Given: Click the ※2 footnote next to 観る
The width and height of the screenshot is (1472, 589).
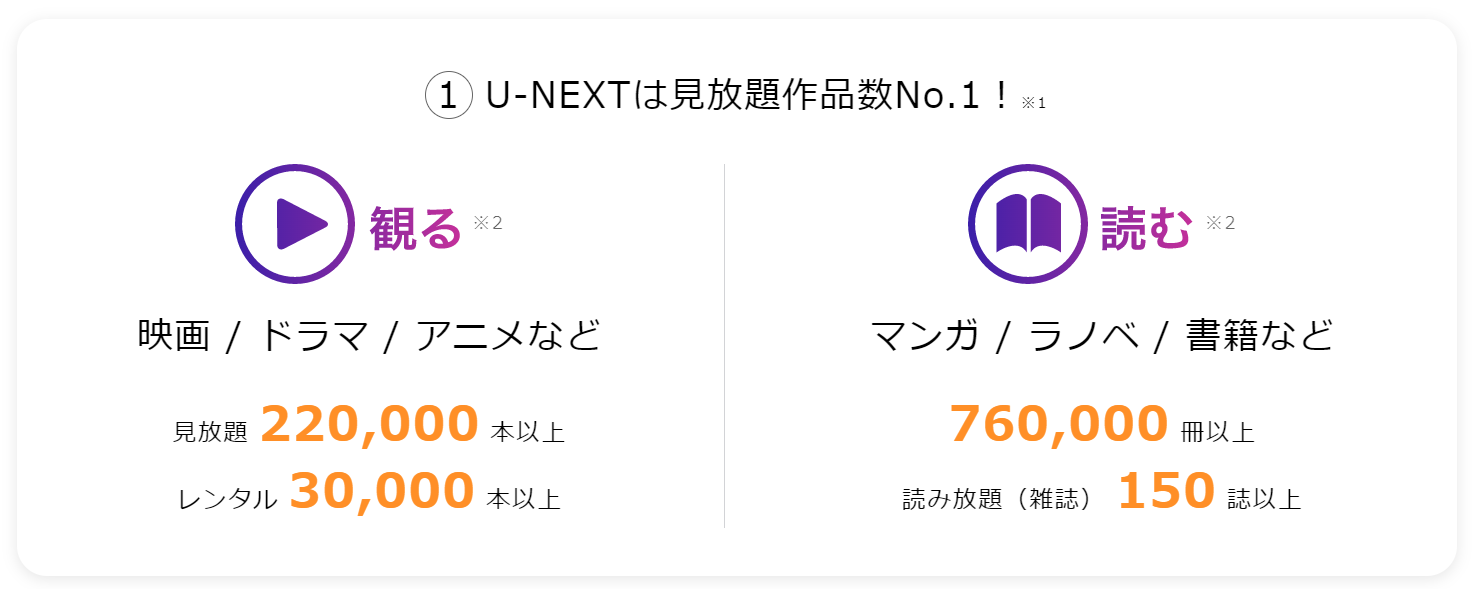Looking at the screenshot, I should [x=487, y=223].
